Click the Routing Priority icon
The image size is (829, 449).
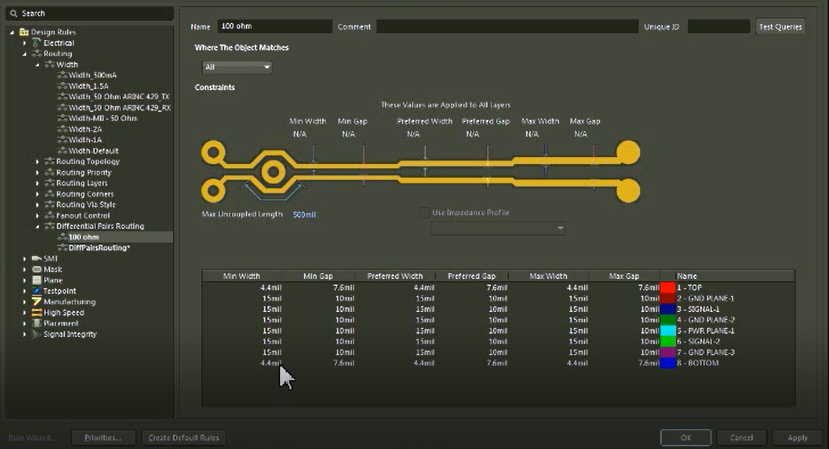coord(50,172)
